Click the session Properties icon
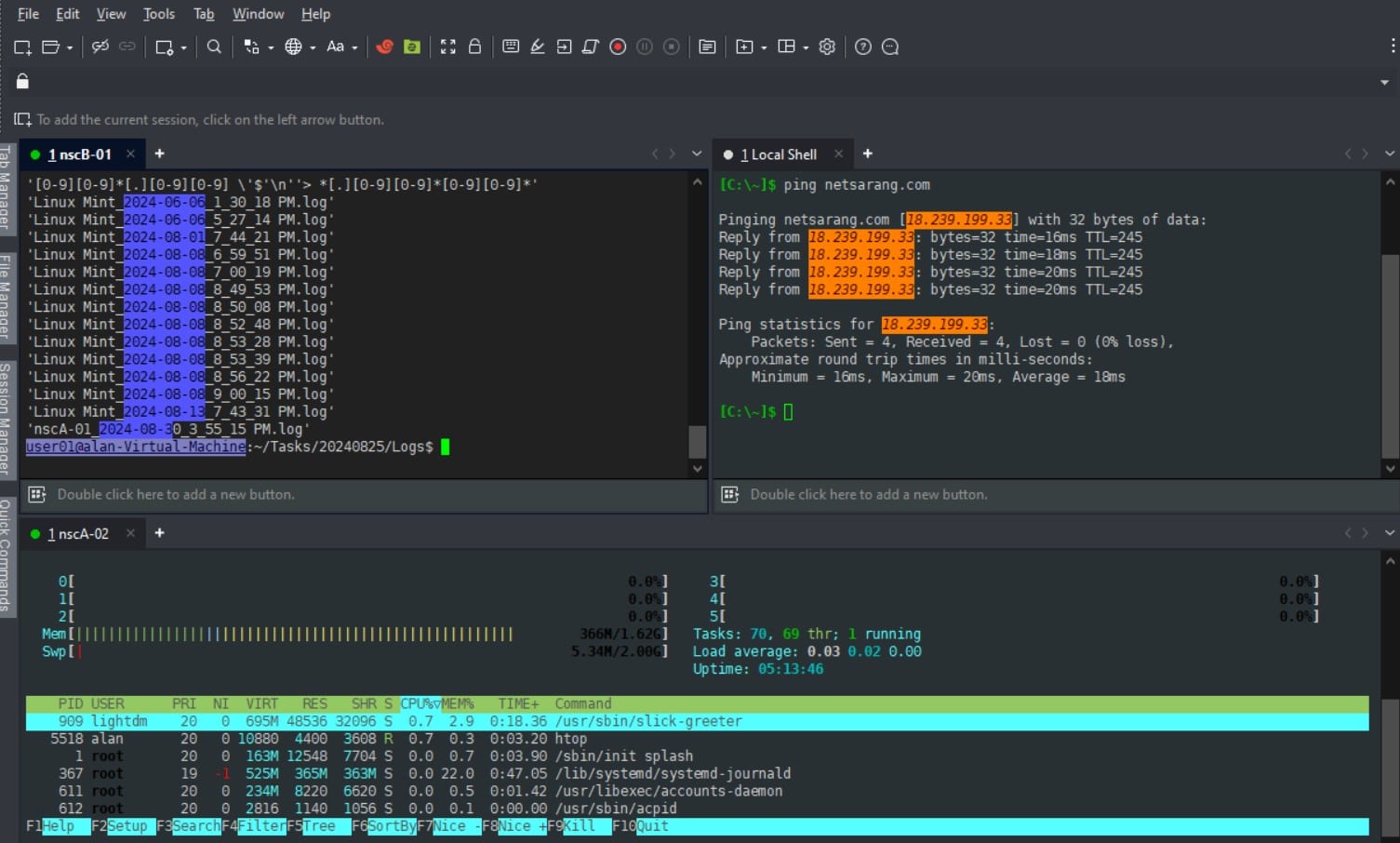Image resolution: width=1400 pixels, height=843 pixels. 165,47
